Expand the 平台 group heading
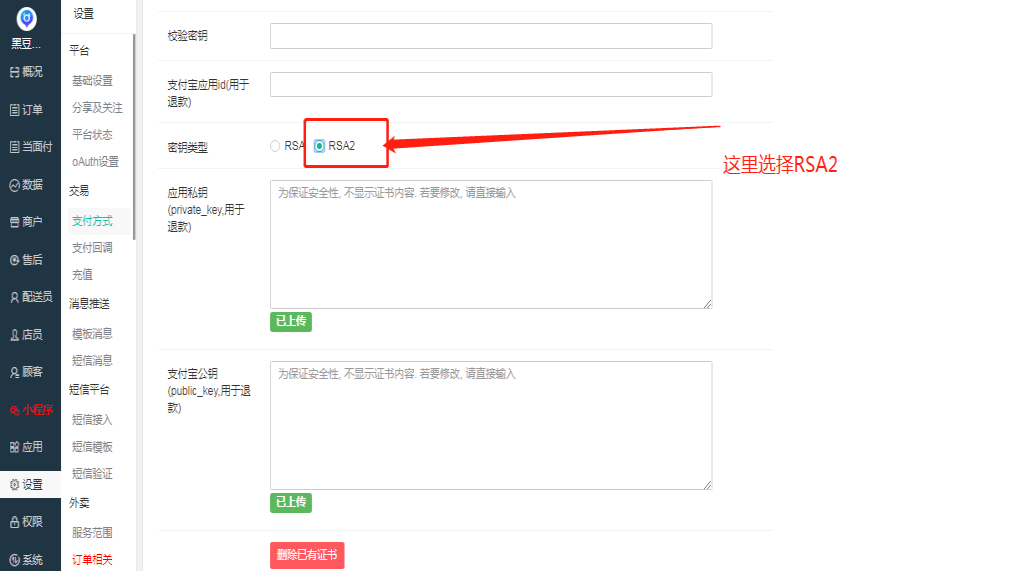 [79, 51]
